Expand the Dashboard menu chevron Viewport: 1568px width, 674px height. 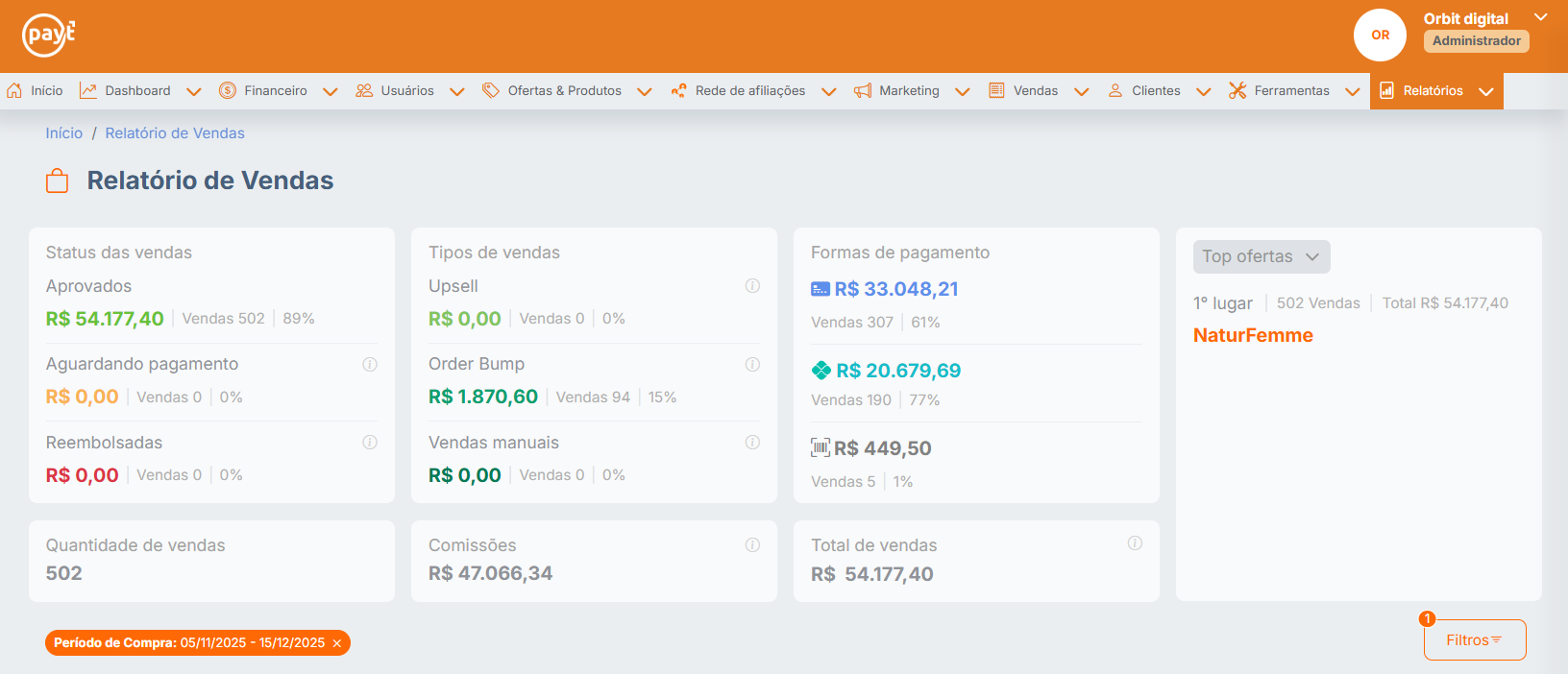point(193,91)
